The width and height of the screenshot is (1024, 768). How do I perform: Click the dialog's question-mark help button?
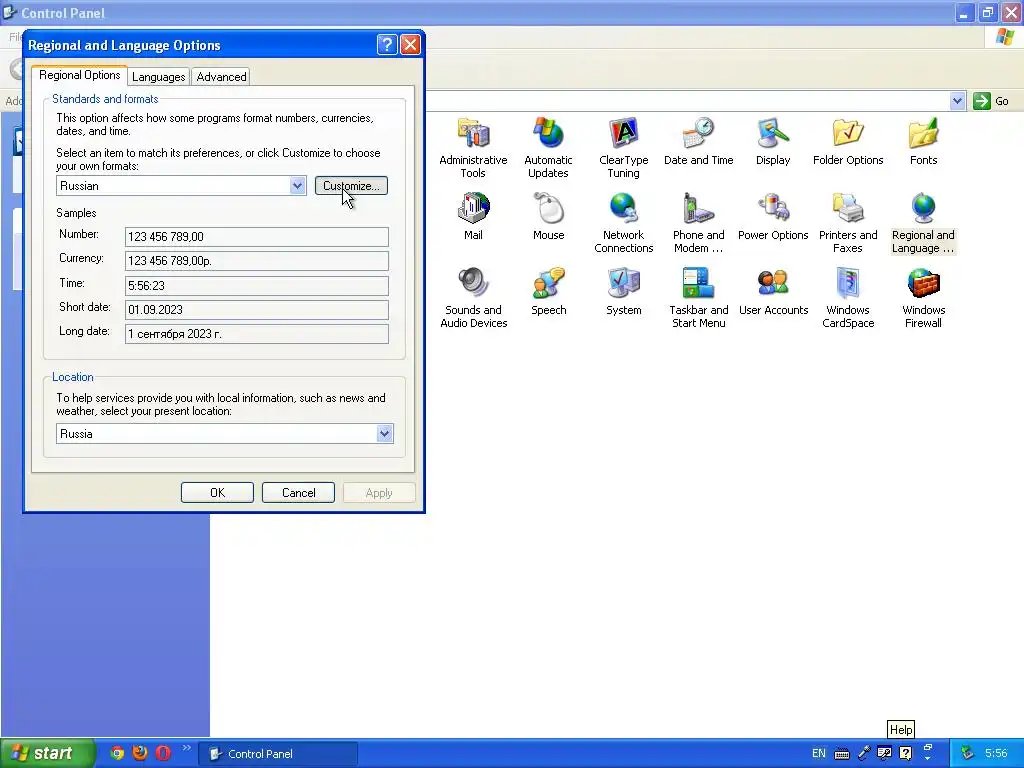click(x=387, y=44)
